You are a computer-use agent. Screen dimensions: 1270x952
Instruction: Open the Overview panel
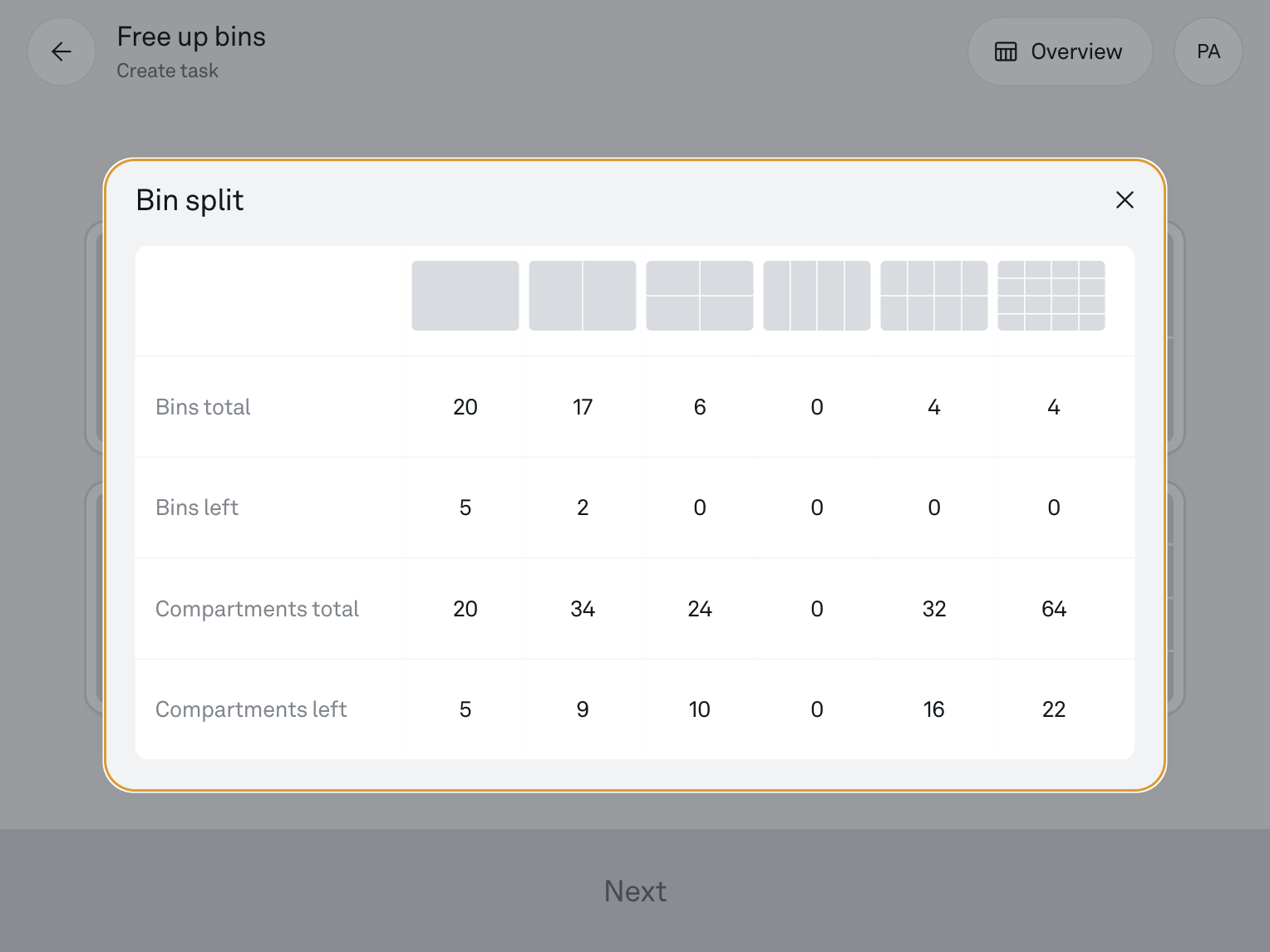point(1059,52)
